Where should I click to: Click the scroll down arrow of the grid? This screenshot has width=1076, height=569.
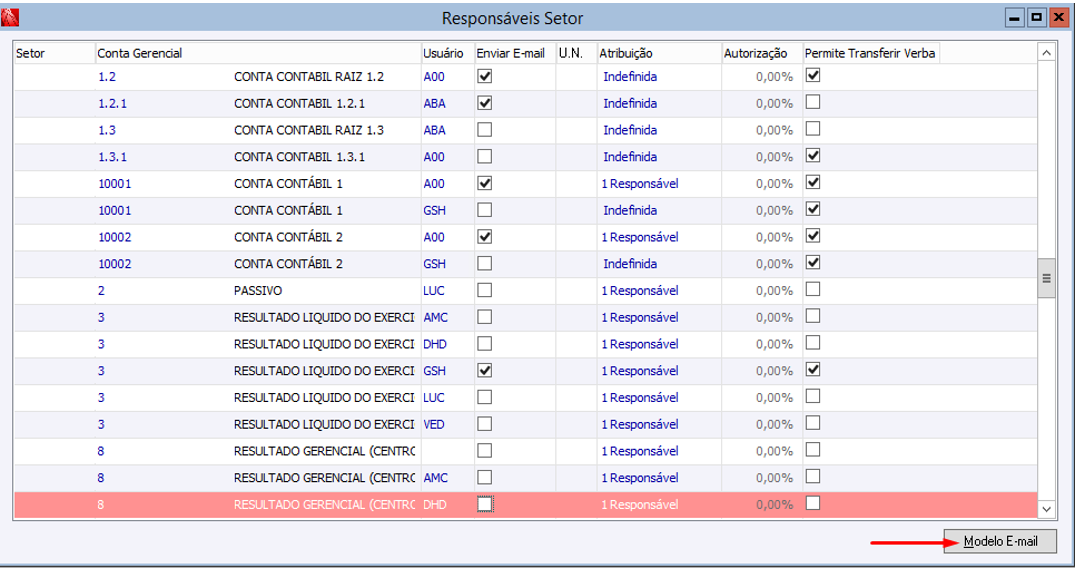[1046, 509]
